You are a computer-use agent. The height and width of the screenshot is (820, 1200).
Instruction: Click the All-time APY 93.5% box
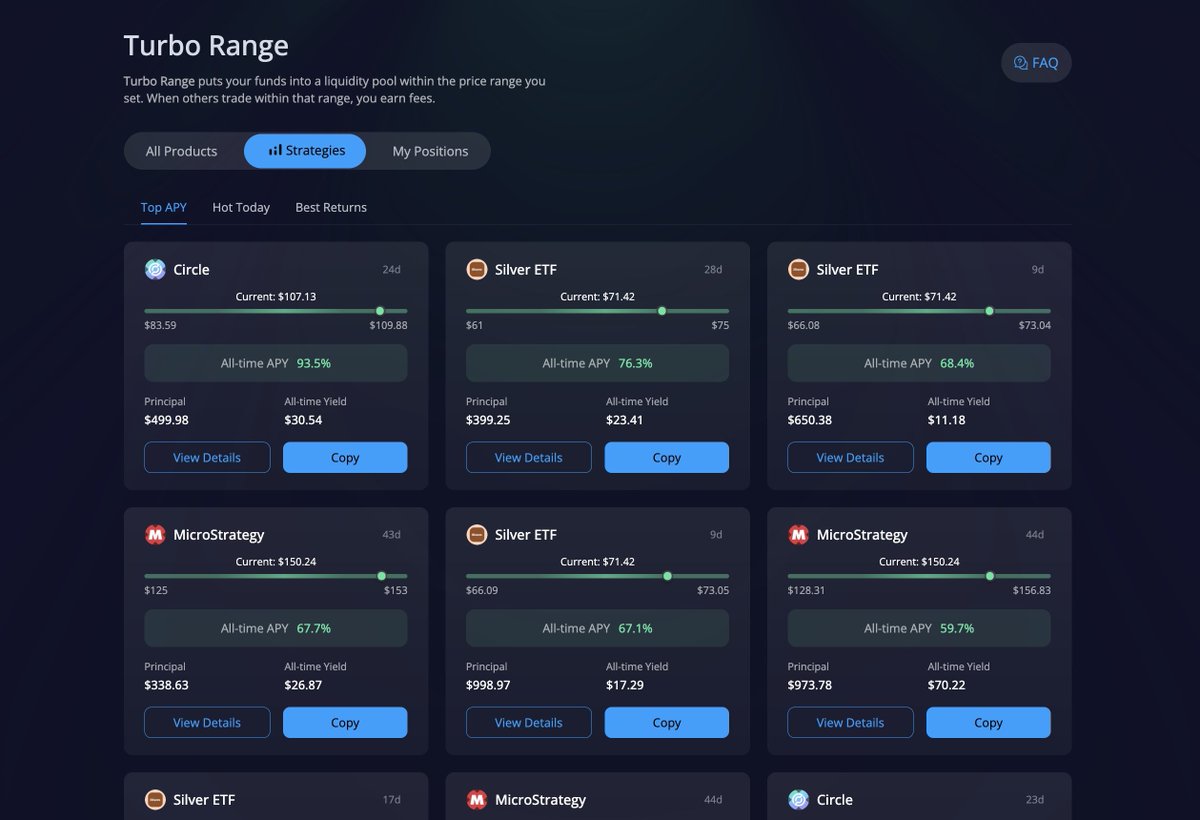pyautogui.click(x=276, y=363)
